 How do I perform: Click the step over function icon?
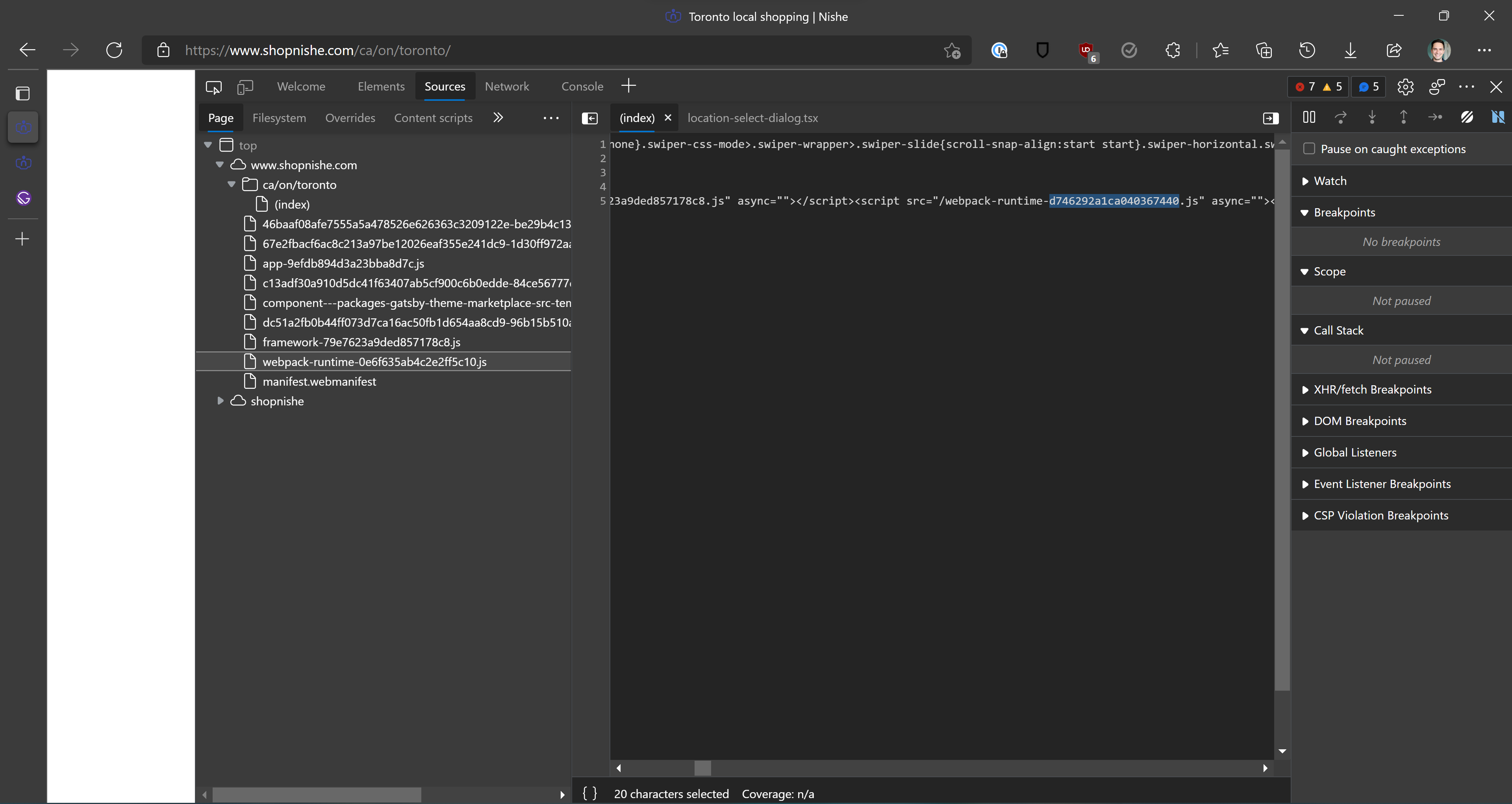1341,117
